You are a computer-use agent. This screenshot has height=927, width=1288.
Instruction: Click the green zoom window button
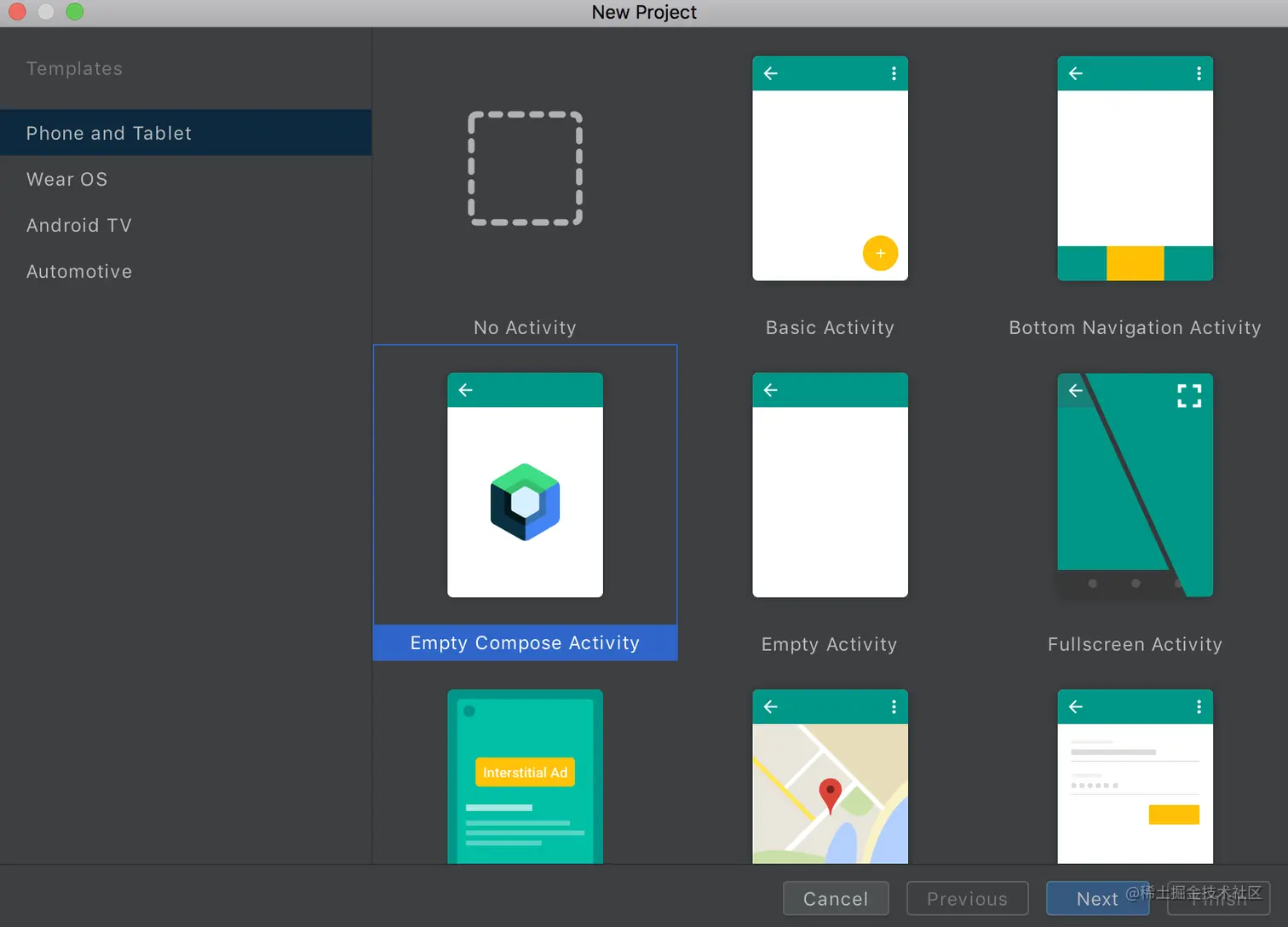[x=75, y=11]
